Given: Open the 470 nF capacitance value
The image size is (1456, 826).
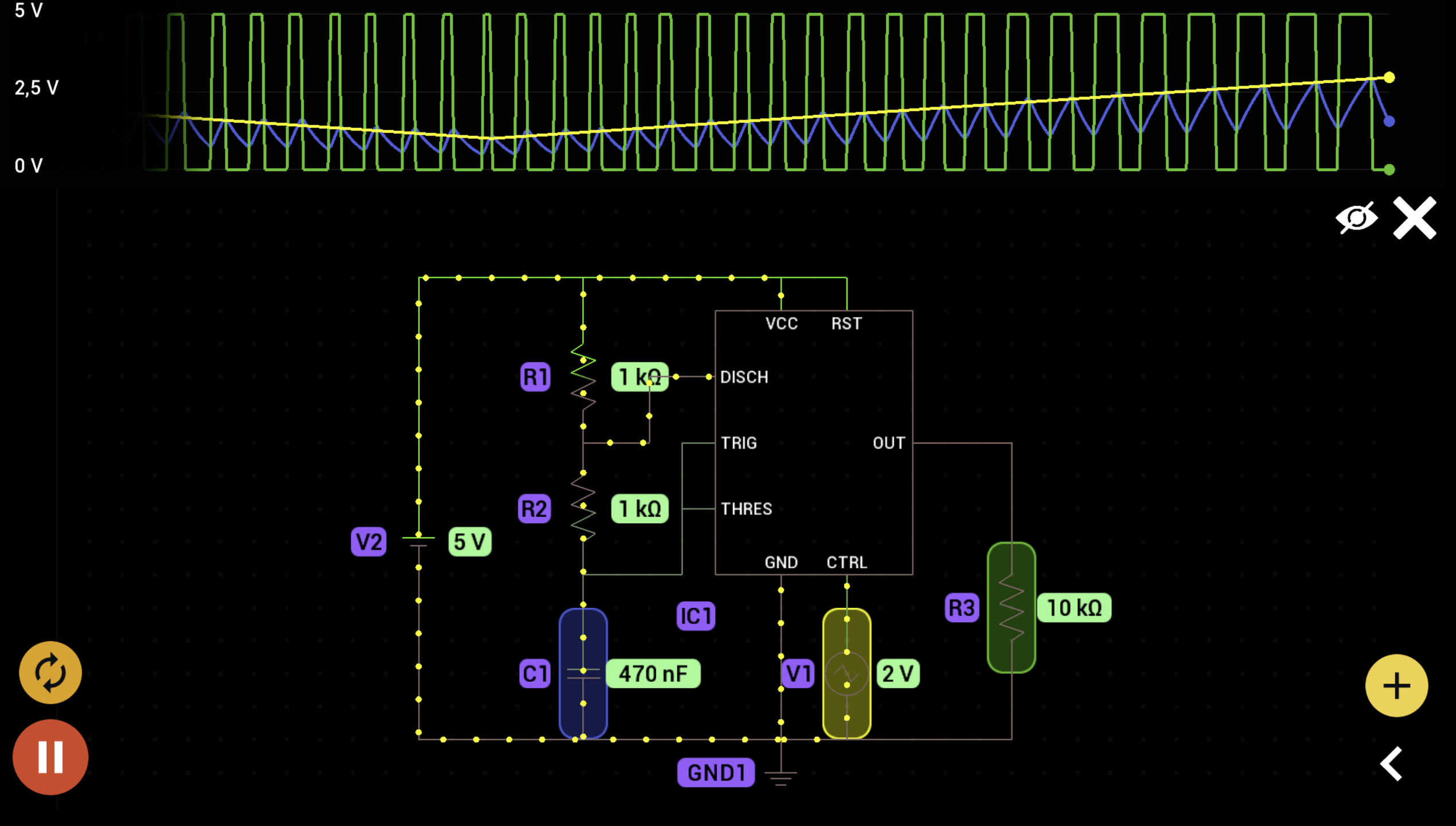Looking at the screenshot, I should pos(653,673).
